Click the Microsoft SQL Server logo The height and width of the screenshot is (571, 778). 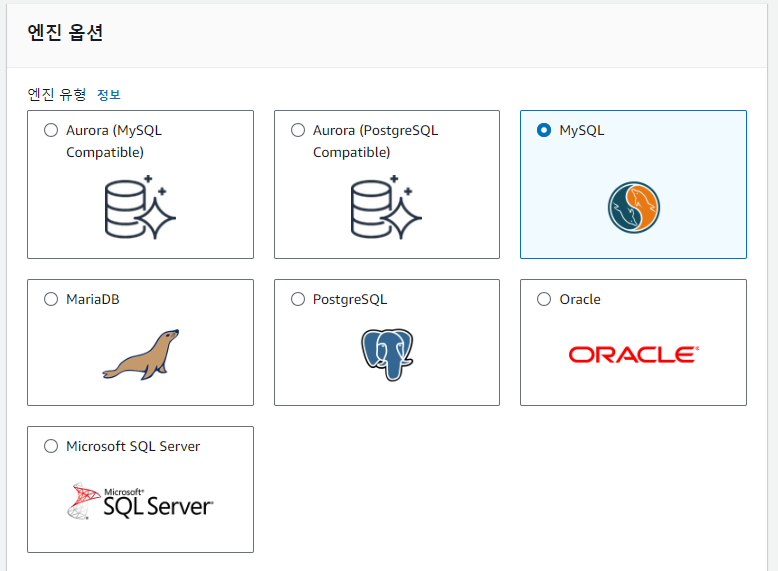(140, 501)
